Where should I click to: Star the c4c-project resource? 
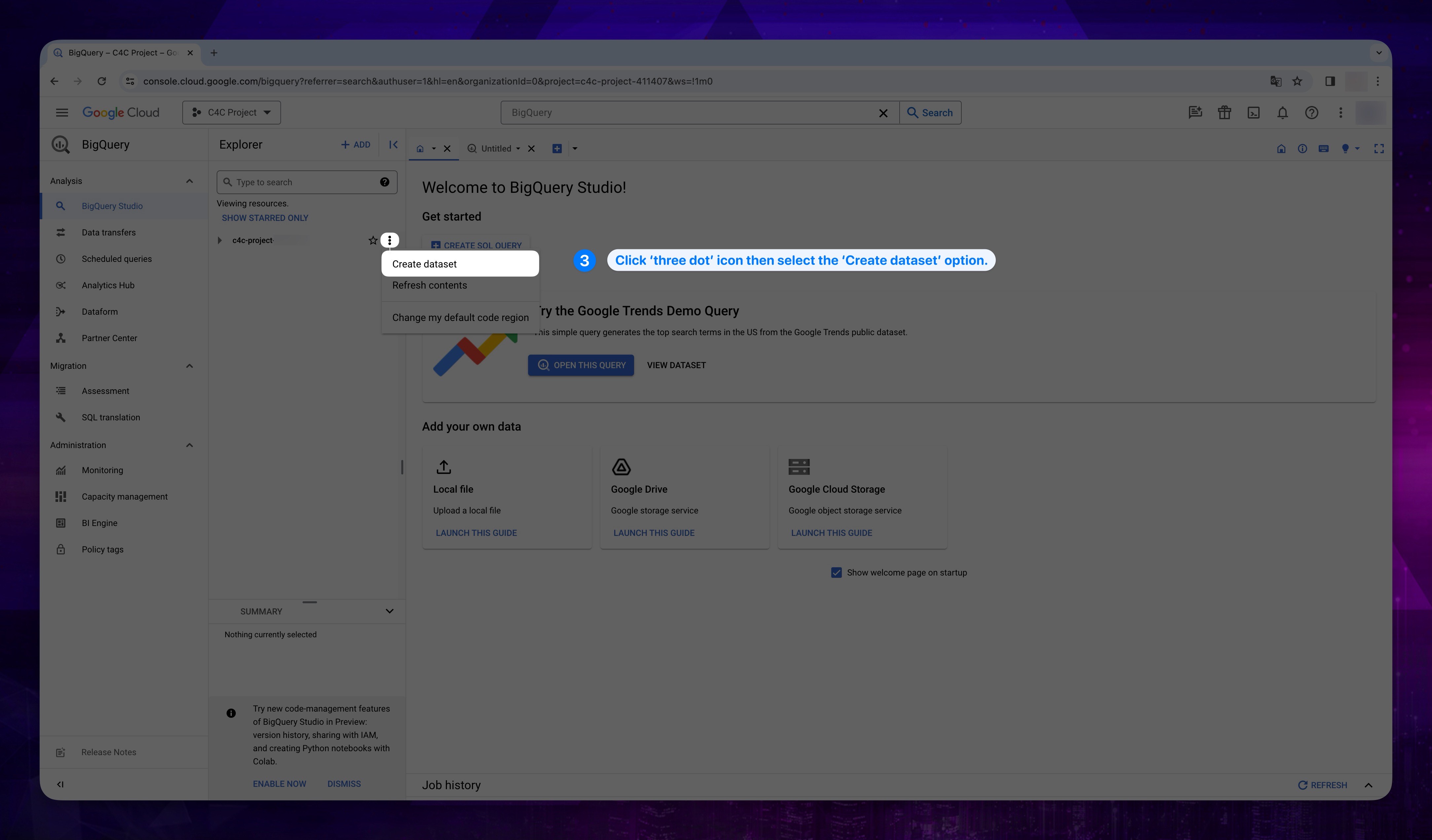pyautogui.click(x=373, y=240)
